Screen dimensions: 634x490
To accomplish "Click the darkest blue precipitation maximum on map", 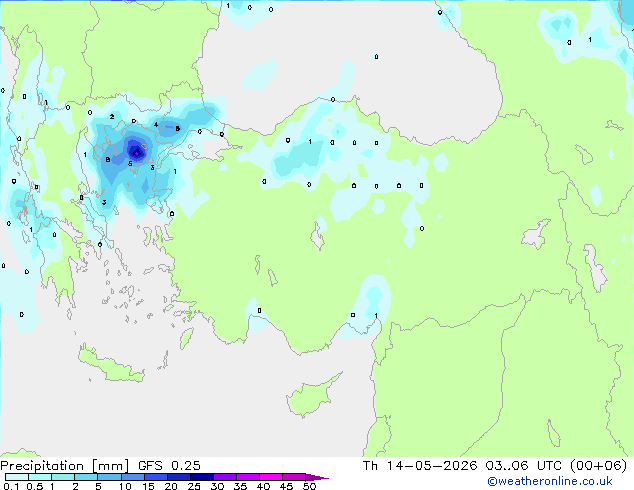I will (136, 152).
